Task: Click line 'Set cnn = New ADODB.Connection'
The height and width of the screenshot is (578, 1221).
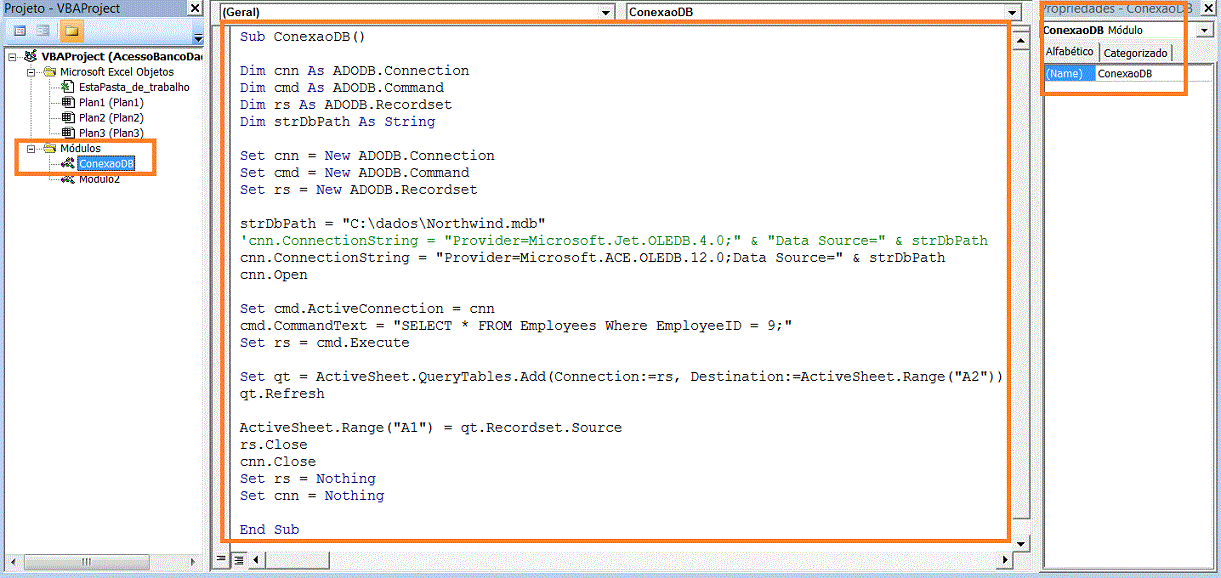Action: (x=367, y=156)
